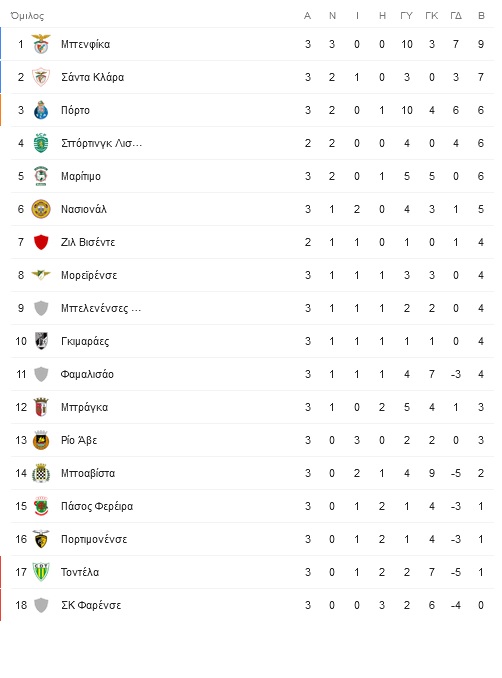This screenshot has height=678, width=502.
Task: Open the Πόρτο team name
Action: click(75, 110)
